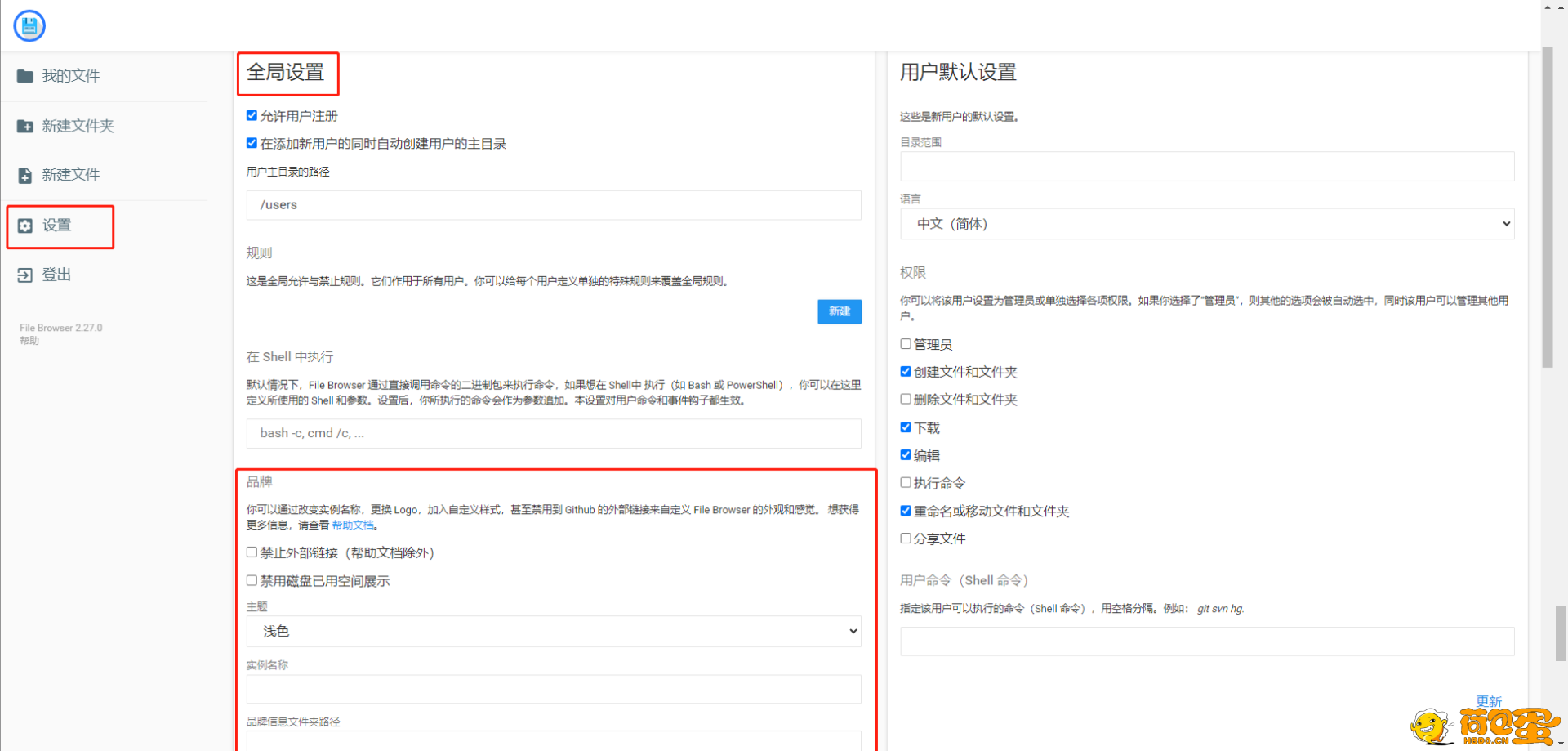Click the 在 Shell 中执行 section heading
Screen dimensions: 1568x751
(x=290, y=357)
